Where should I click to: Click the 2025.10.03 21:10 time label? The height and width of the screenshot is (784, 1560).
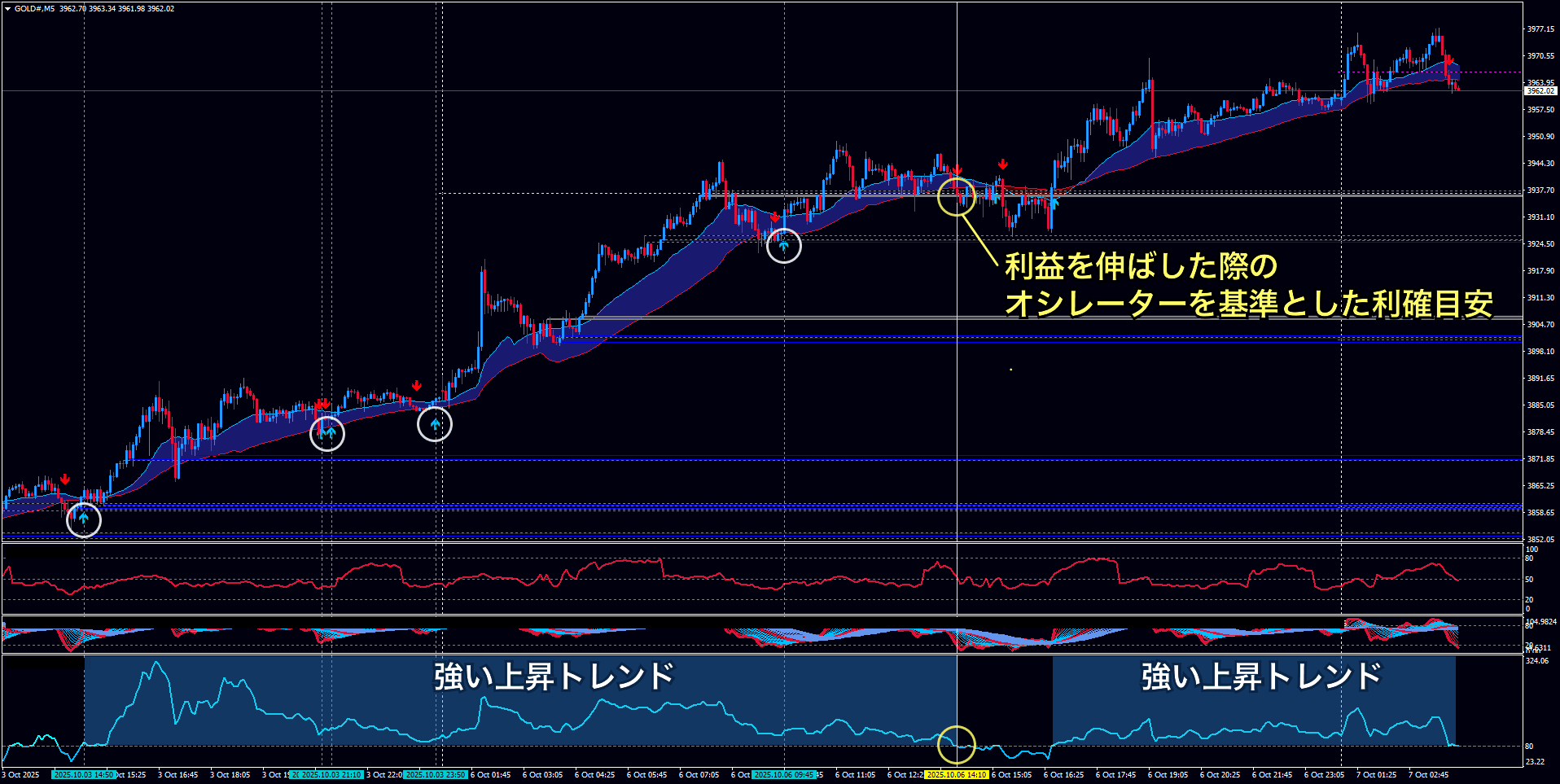pos(331,775)
